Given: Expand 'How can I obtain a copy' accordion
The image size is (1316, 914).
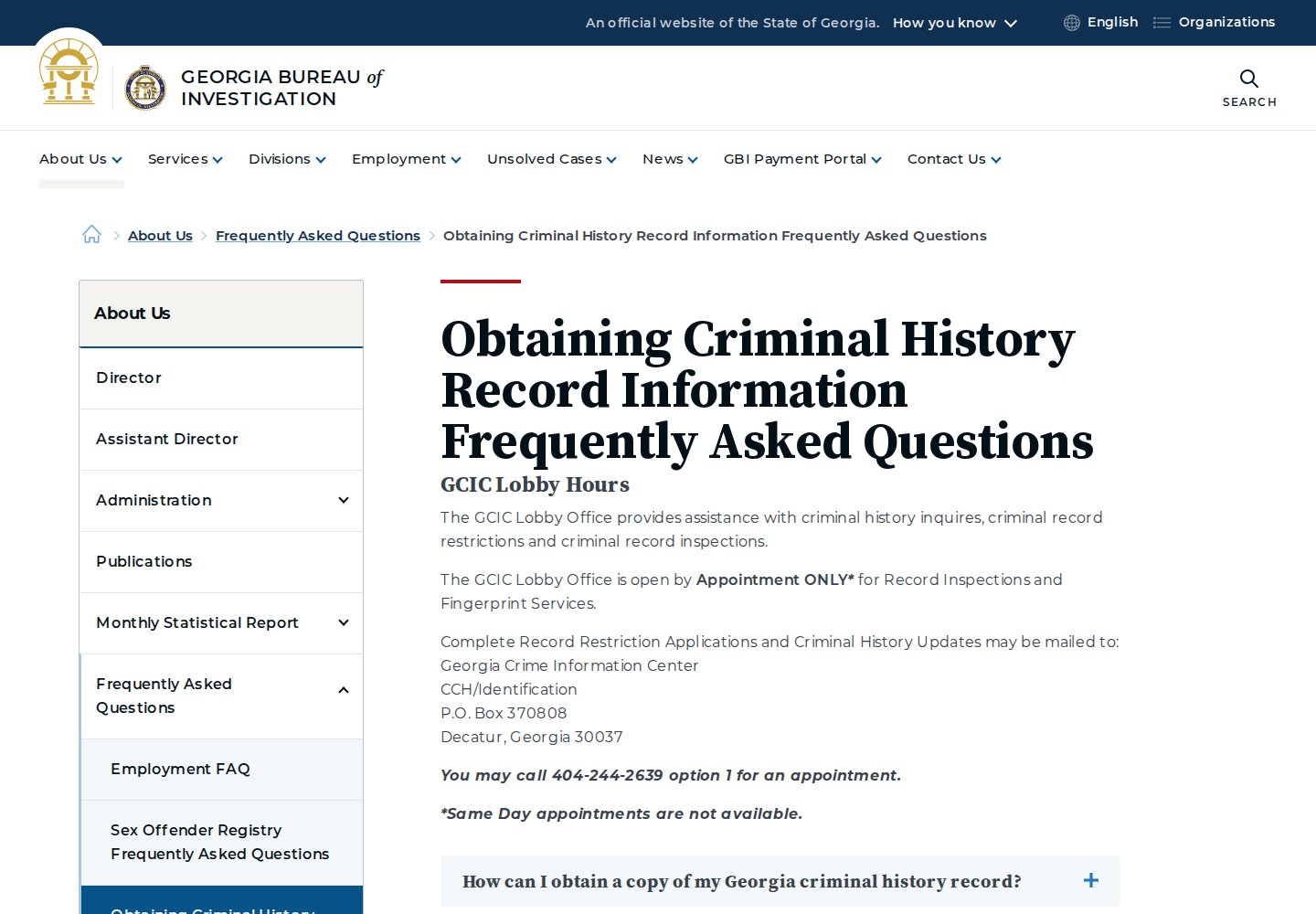Looking at the screenshot, I should (780, 881).
